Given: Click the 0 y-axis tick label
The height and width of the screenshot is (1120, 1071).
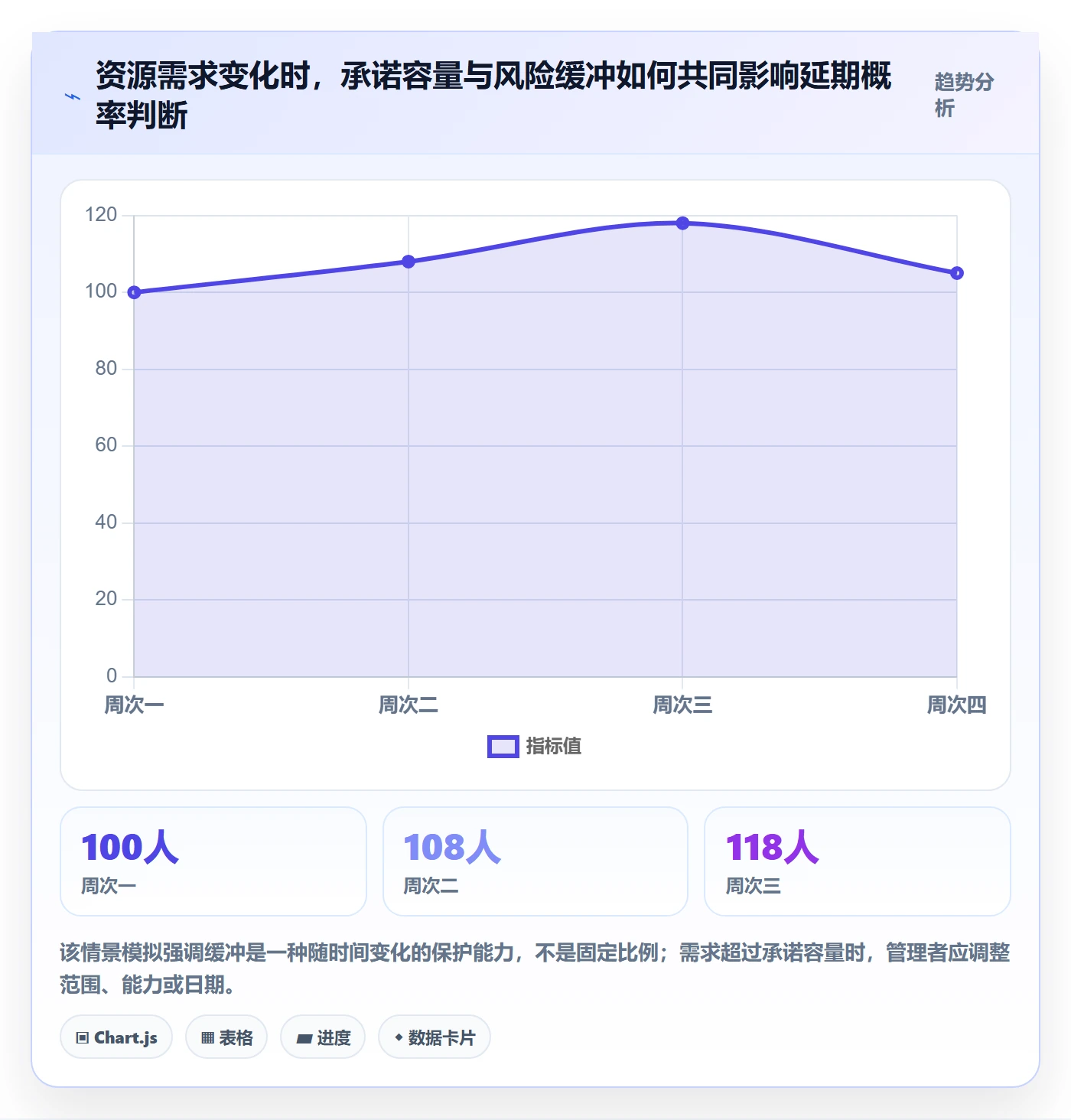Looking at the screenshot, I should 112,676.
